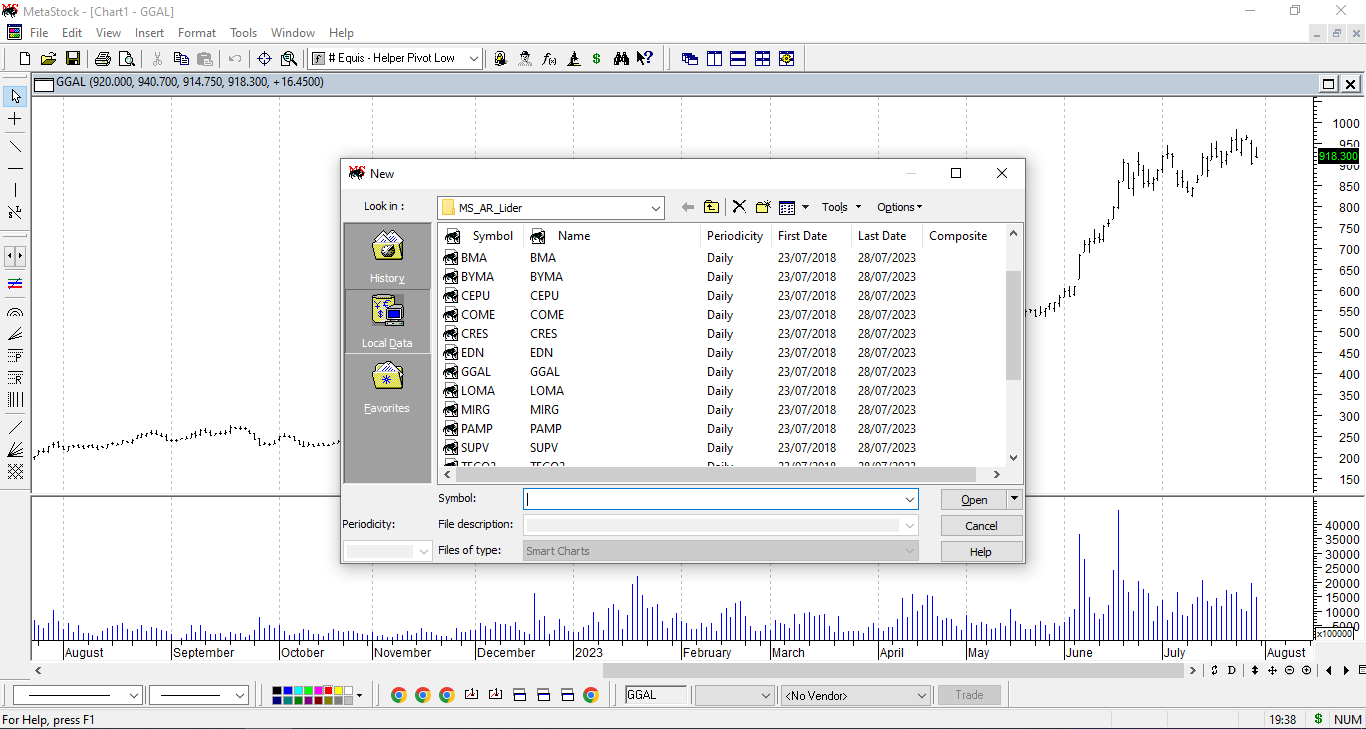Image resolution: width=1366 pixels, height=729 pixels.
Task: Click the Help button in New dialog
Action: click(x=981, y=552)
